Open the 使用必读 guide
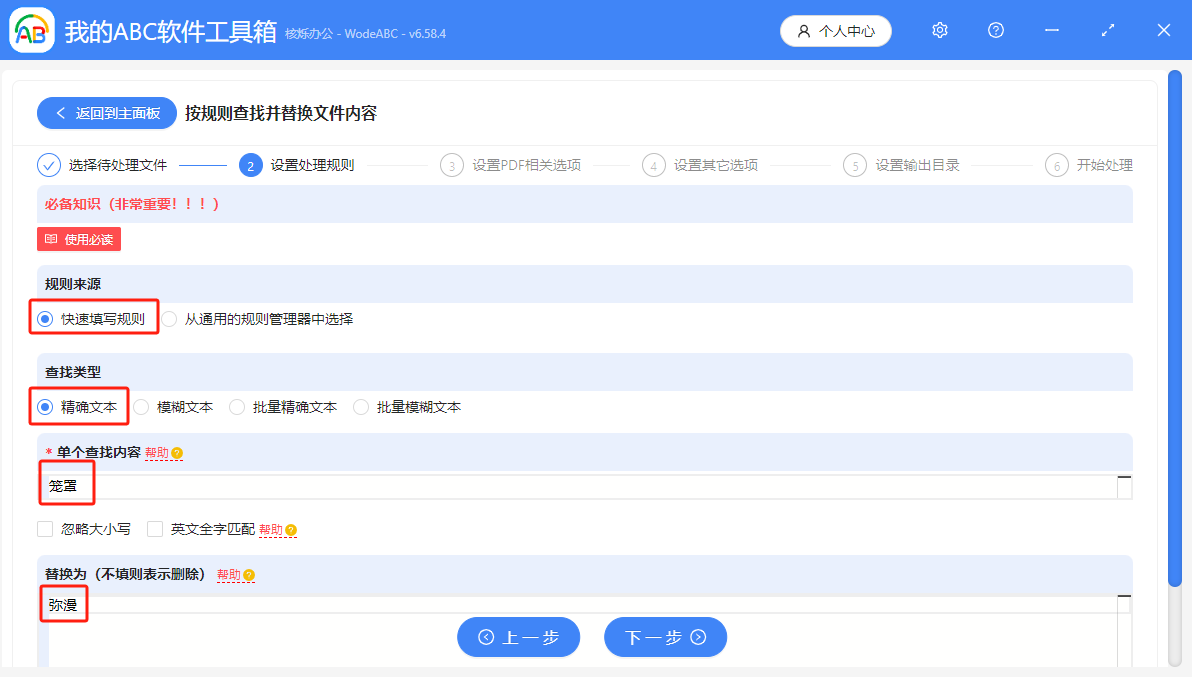1192x677 pixels. coord(79,240)
